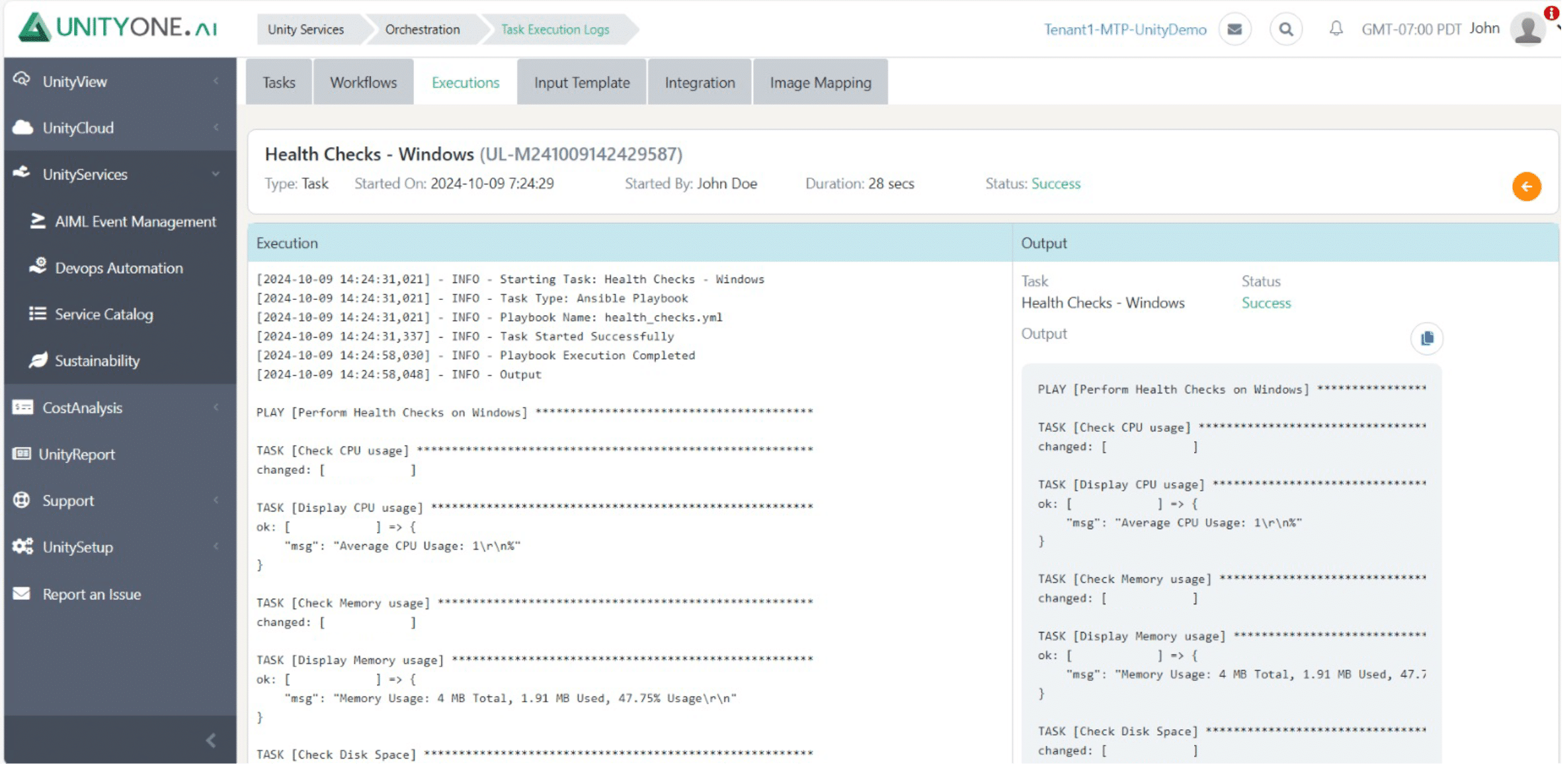Viewport: 1568px width, 770px height.
Task: Click the header Status: Success value
Action: 1056,183
